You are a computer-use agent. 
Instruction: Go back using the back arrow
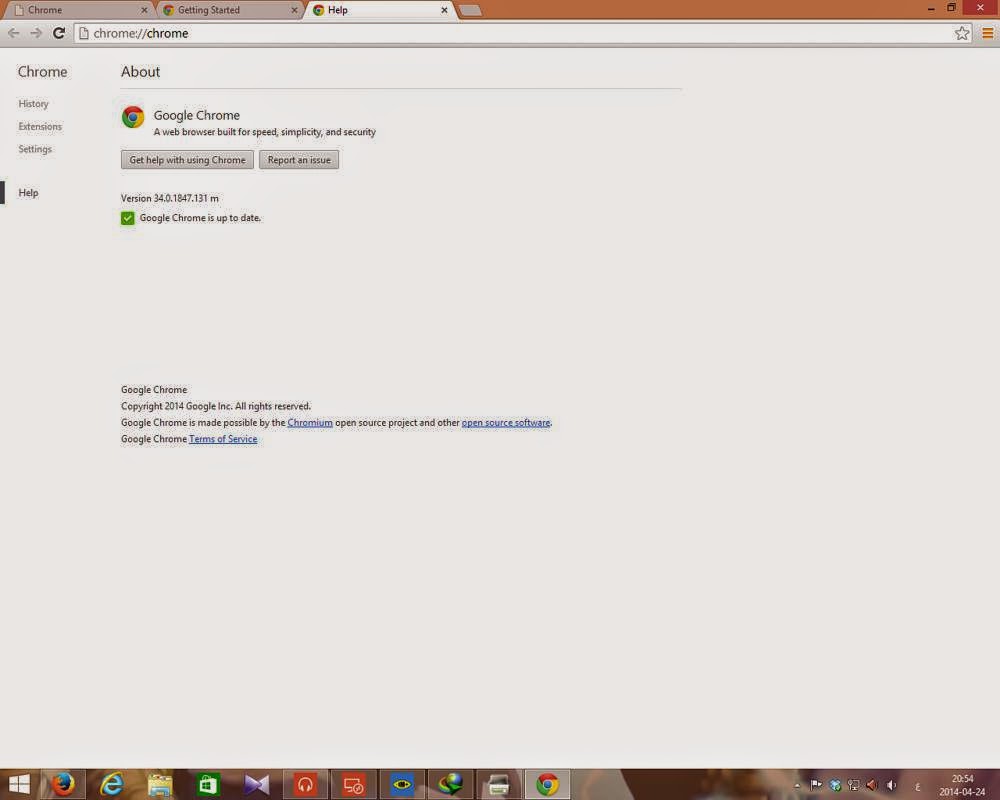(x=13, y=33)
